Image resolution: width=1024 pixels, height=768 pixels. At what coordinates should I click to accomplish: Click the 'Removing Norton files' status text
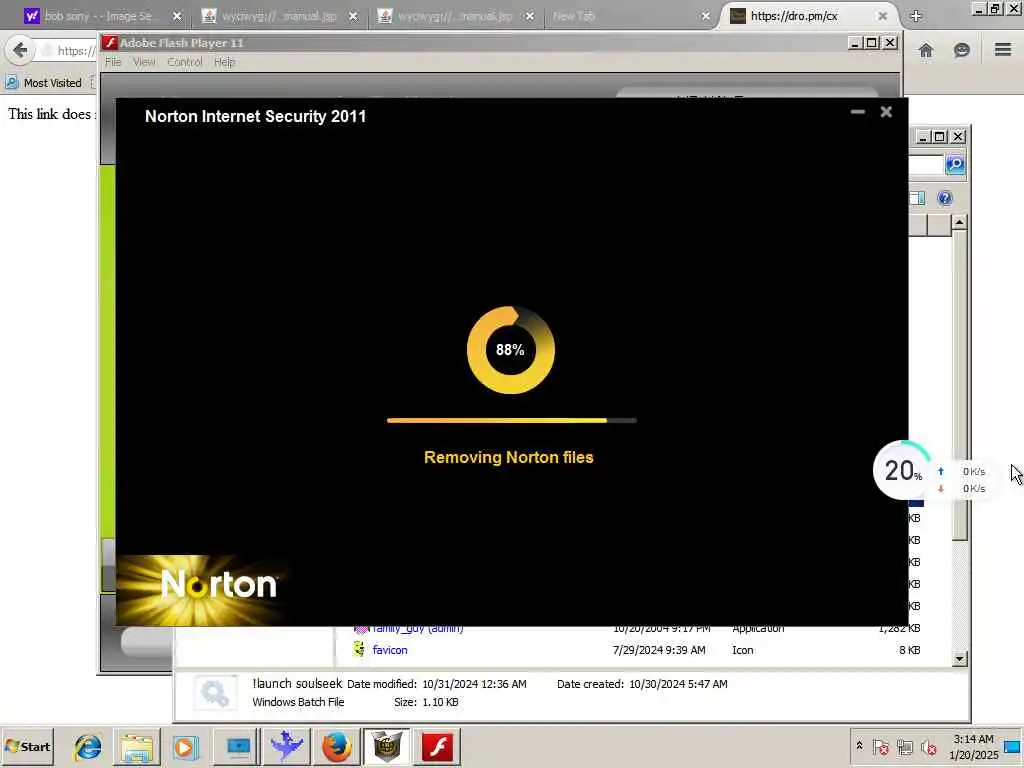click(x=509, y=457)
